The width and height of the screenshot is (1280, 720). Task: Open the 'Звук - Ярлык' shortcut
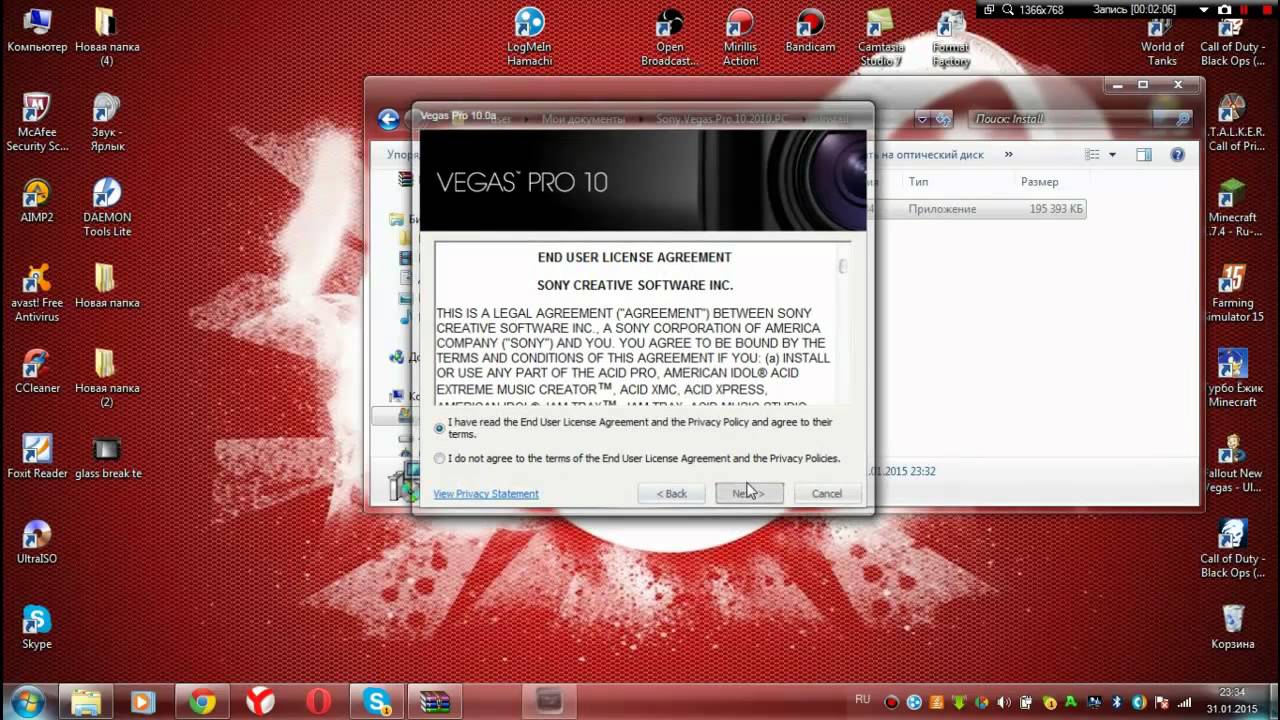click(107, 122)
